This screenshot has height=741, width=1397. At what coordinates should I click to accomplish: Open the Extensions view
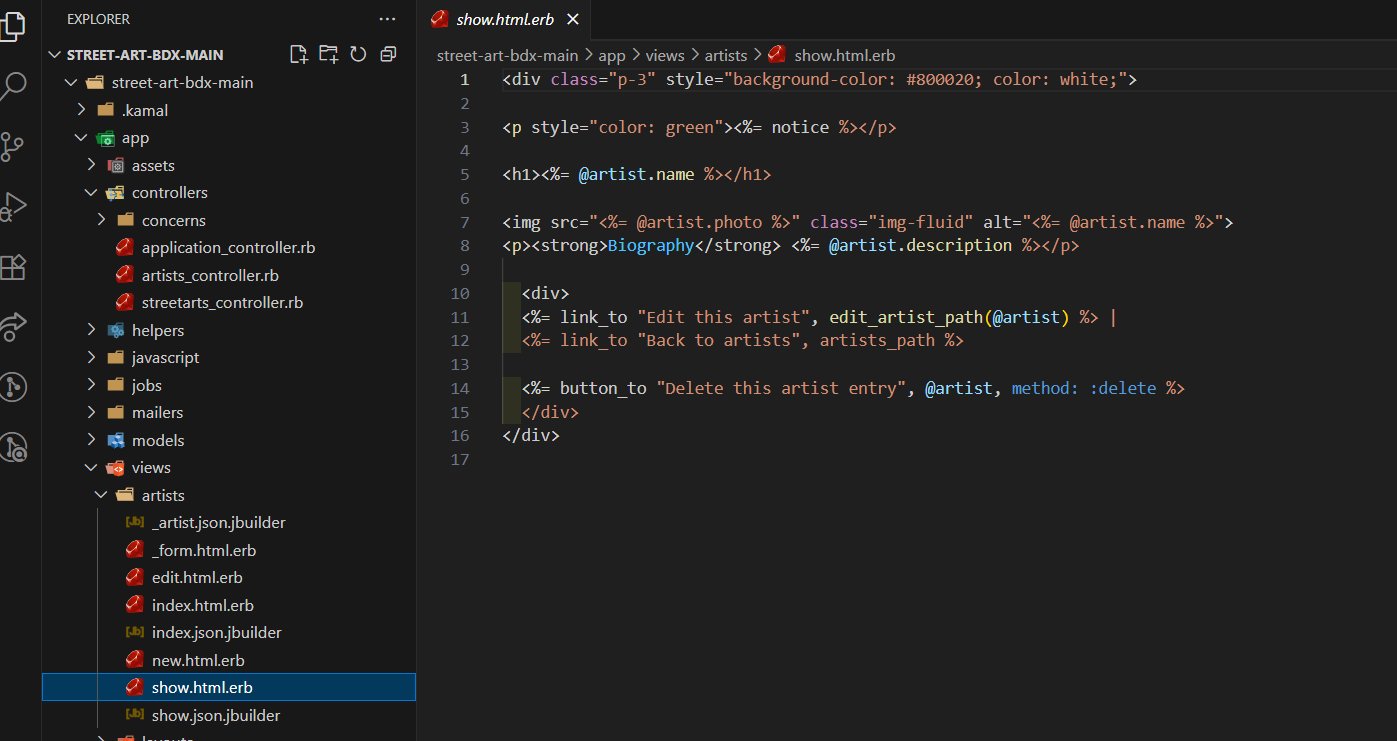coord(12,267)
